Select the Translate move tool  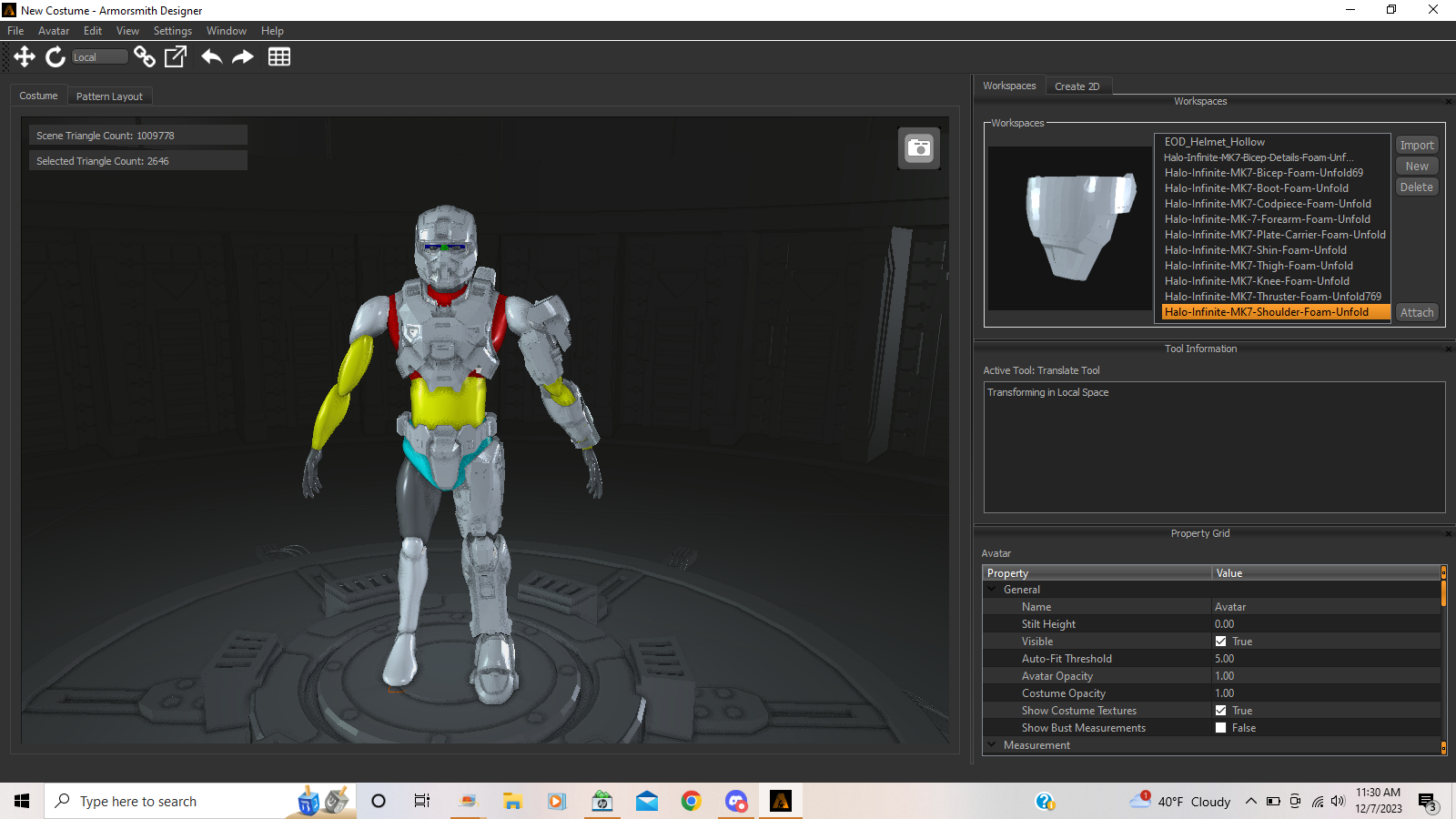coord(25,56)
